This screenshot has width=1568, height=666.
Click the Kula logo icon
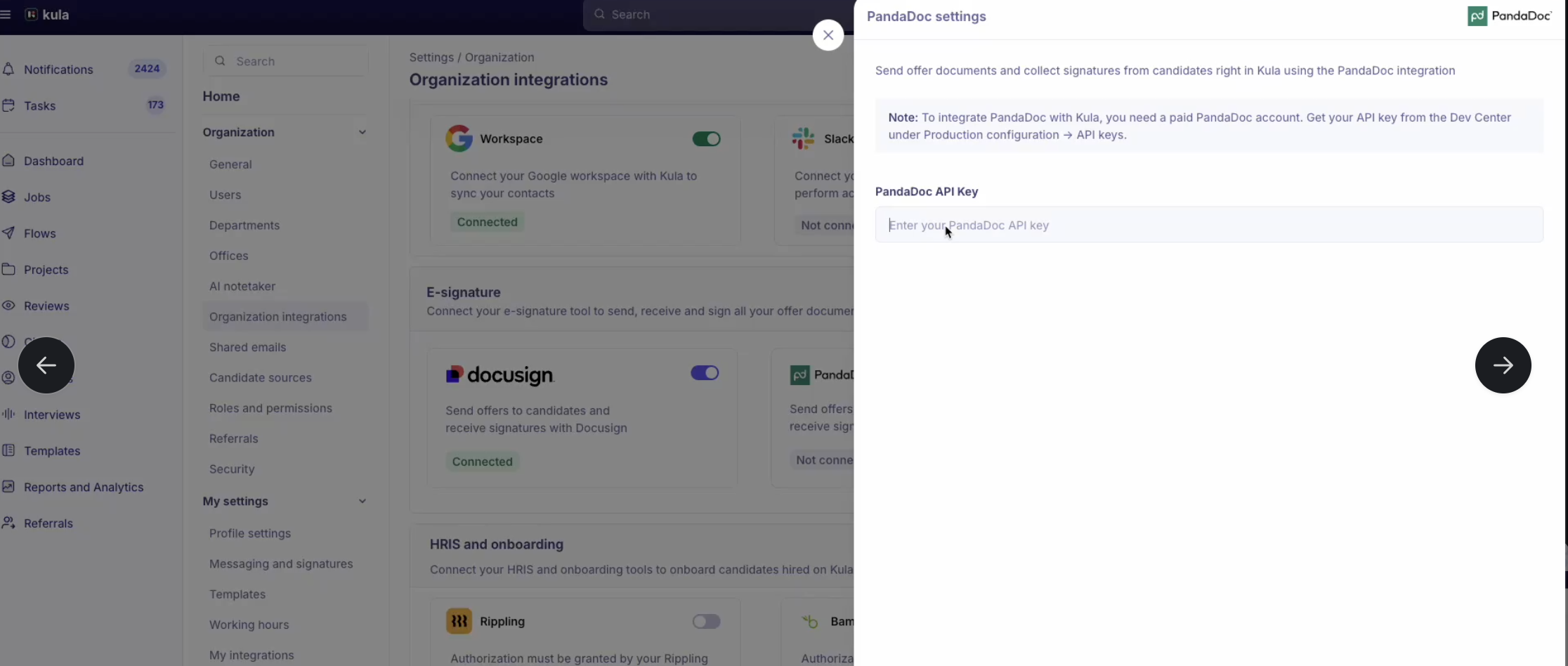pyautogui.click(x=31, y=14)
